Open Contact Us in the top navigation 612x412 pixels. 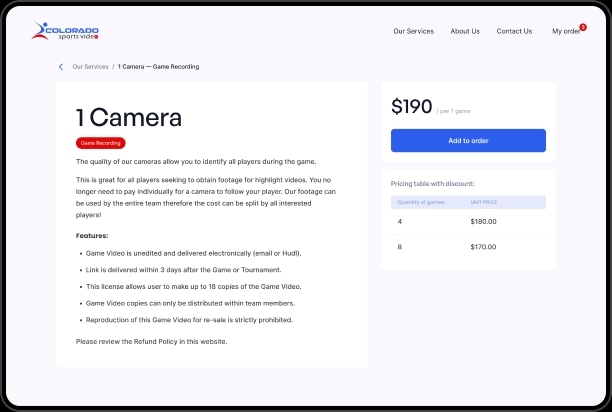point(514,31)
